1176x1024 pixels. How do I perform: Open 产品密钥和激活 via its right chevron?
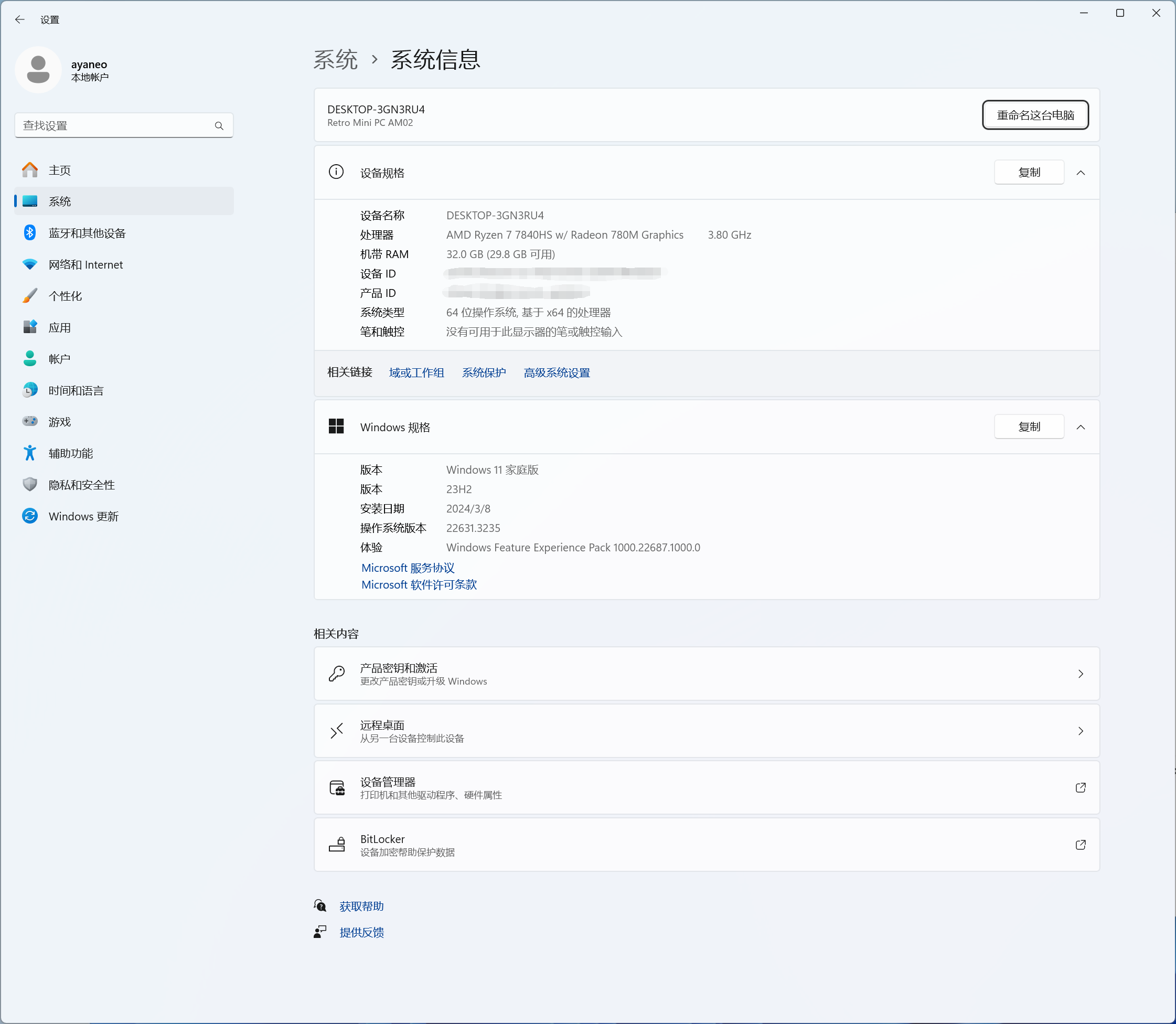(x=1081, y=674)
